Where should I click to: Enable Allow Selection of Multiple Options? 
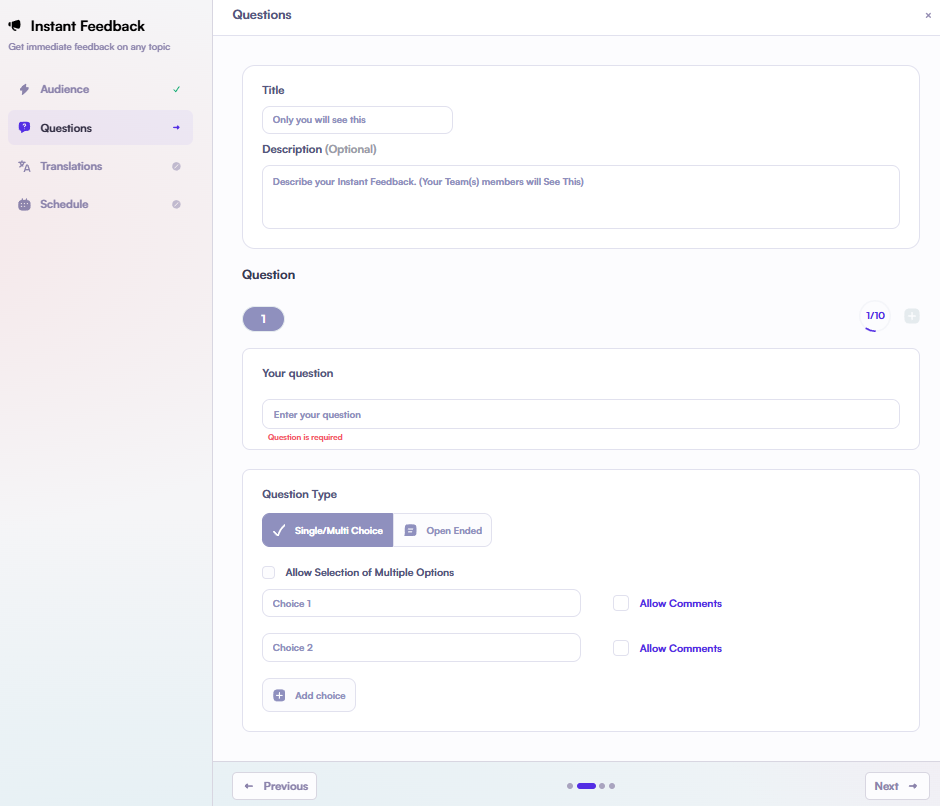[268, 573]
